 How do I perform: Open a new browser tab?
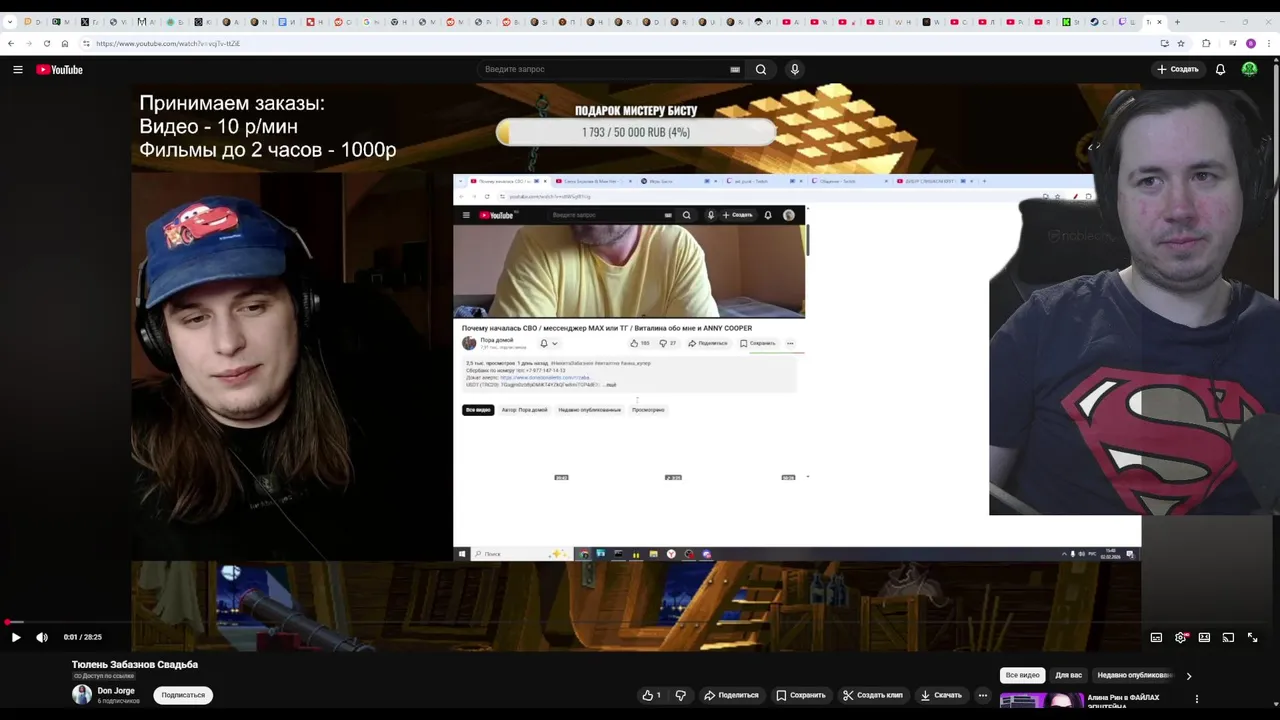[1177, 21]
